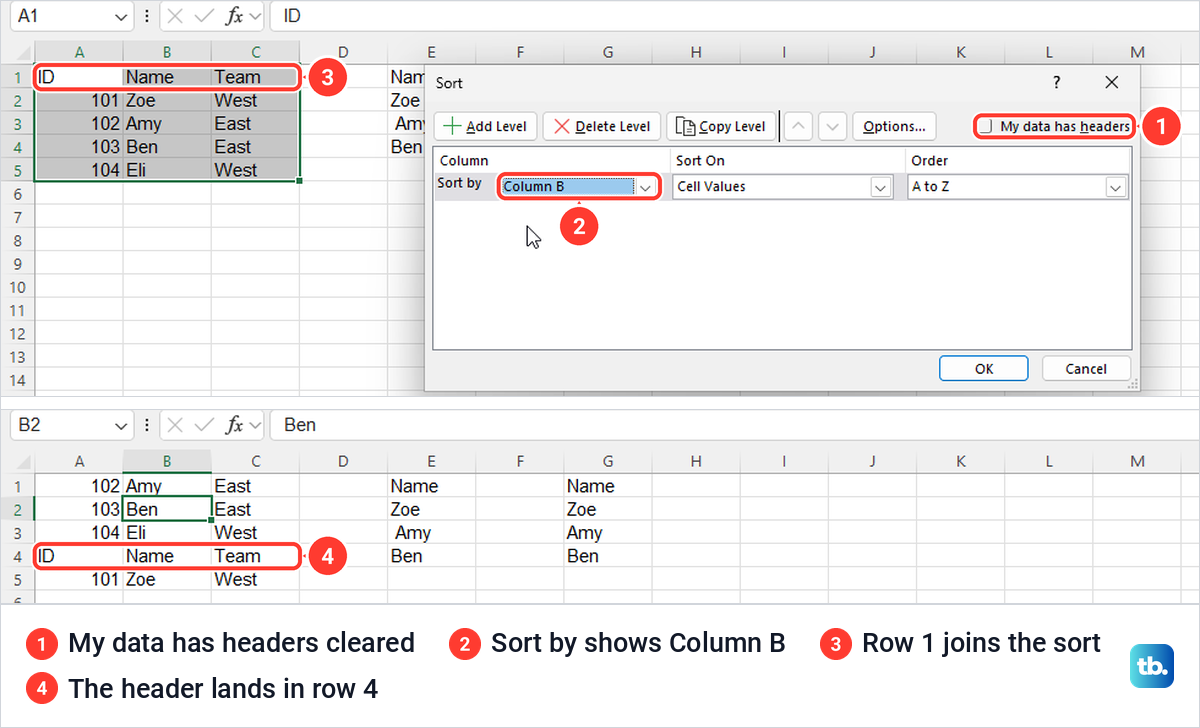Image resolution: width=1200 pixels, height=728 pixels.
Task: Click the cancel X icon in the top formula bar
Action: [176, 17]
